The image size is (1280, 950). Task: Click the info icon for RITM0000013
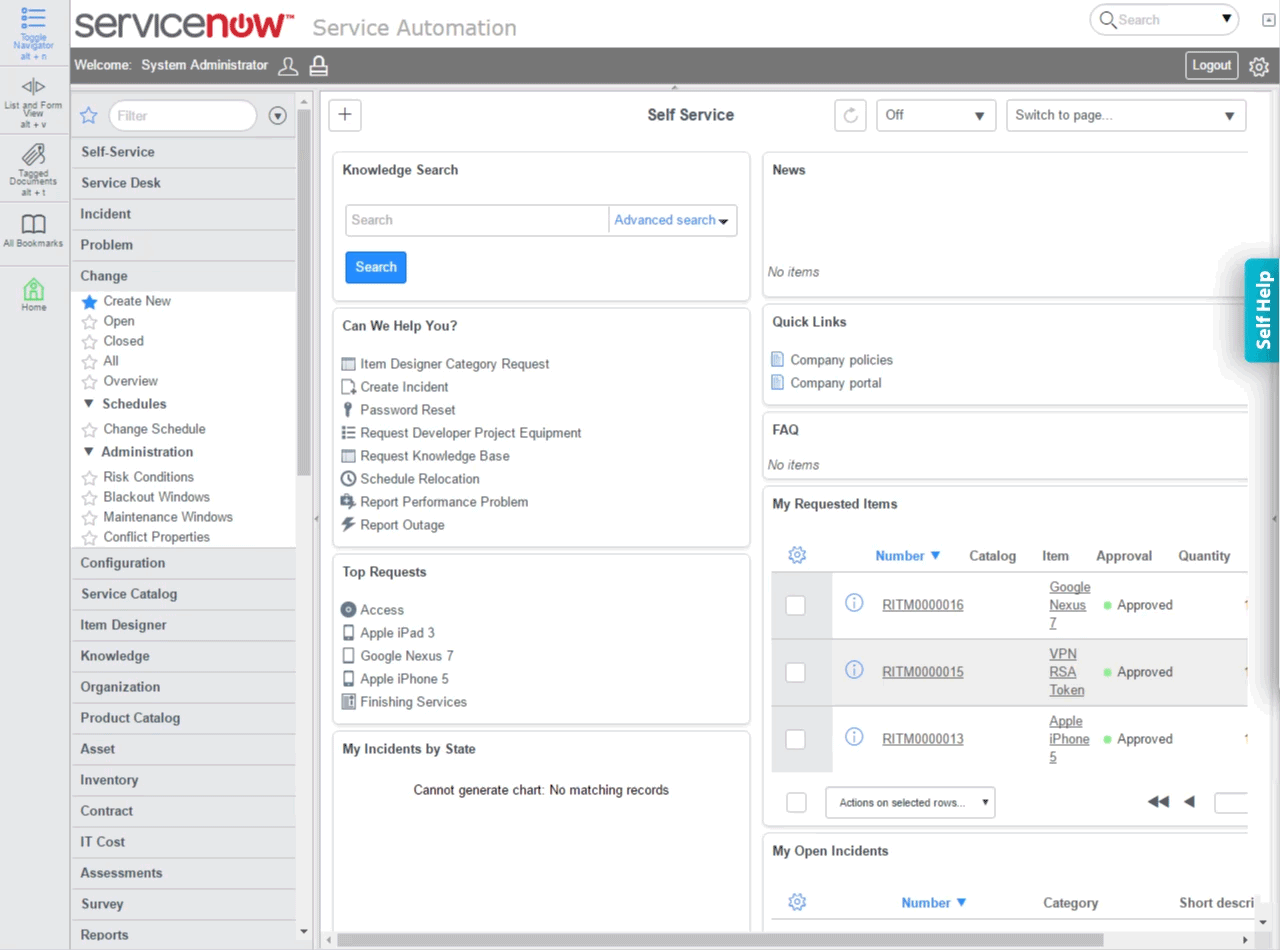[x=854, y=737]
